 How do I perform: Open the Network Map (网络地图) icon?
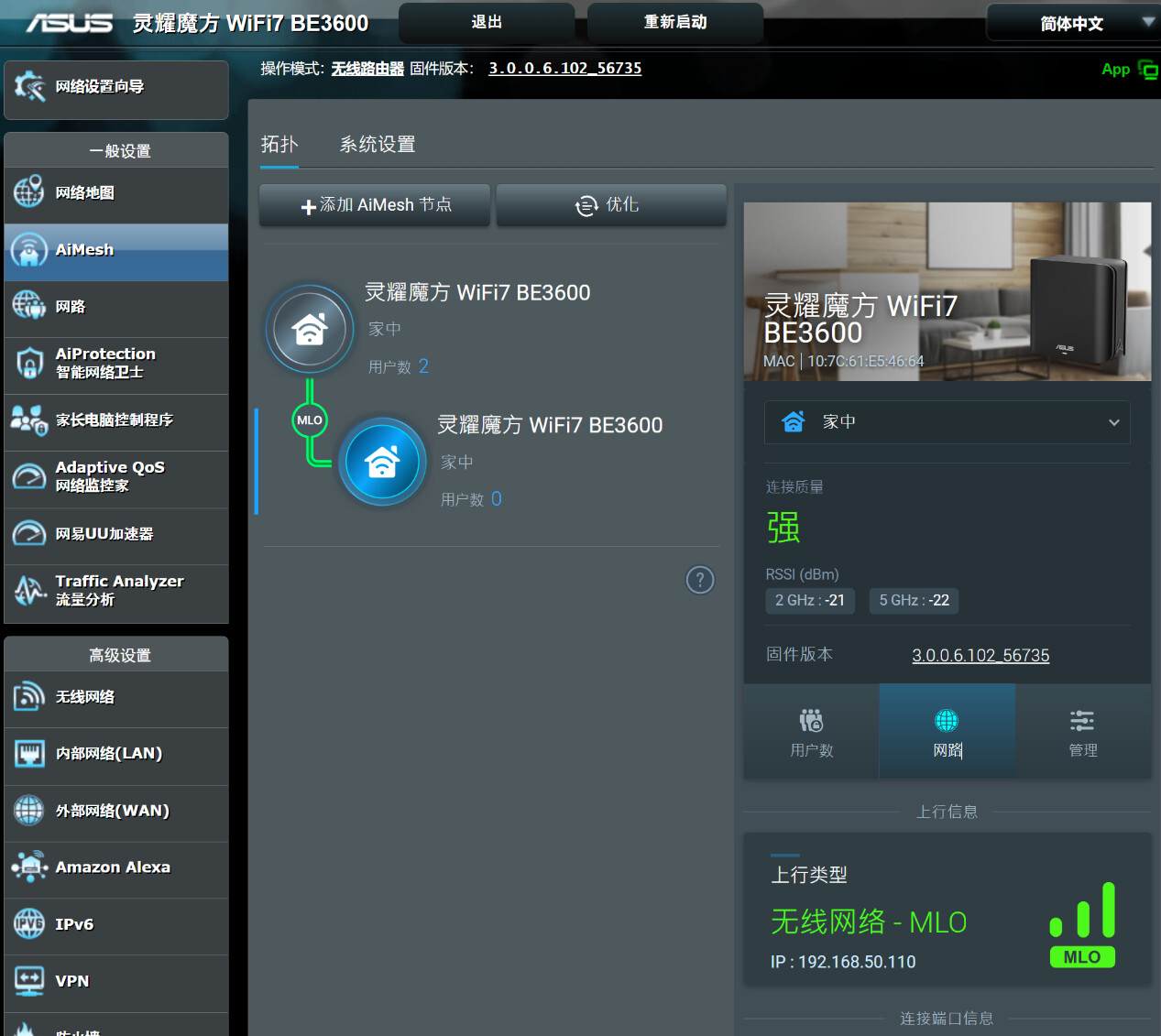pyautogui.click(x=29, y=192)
